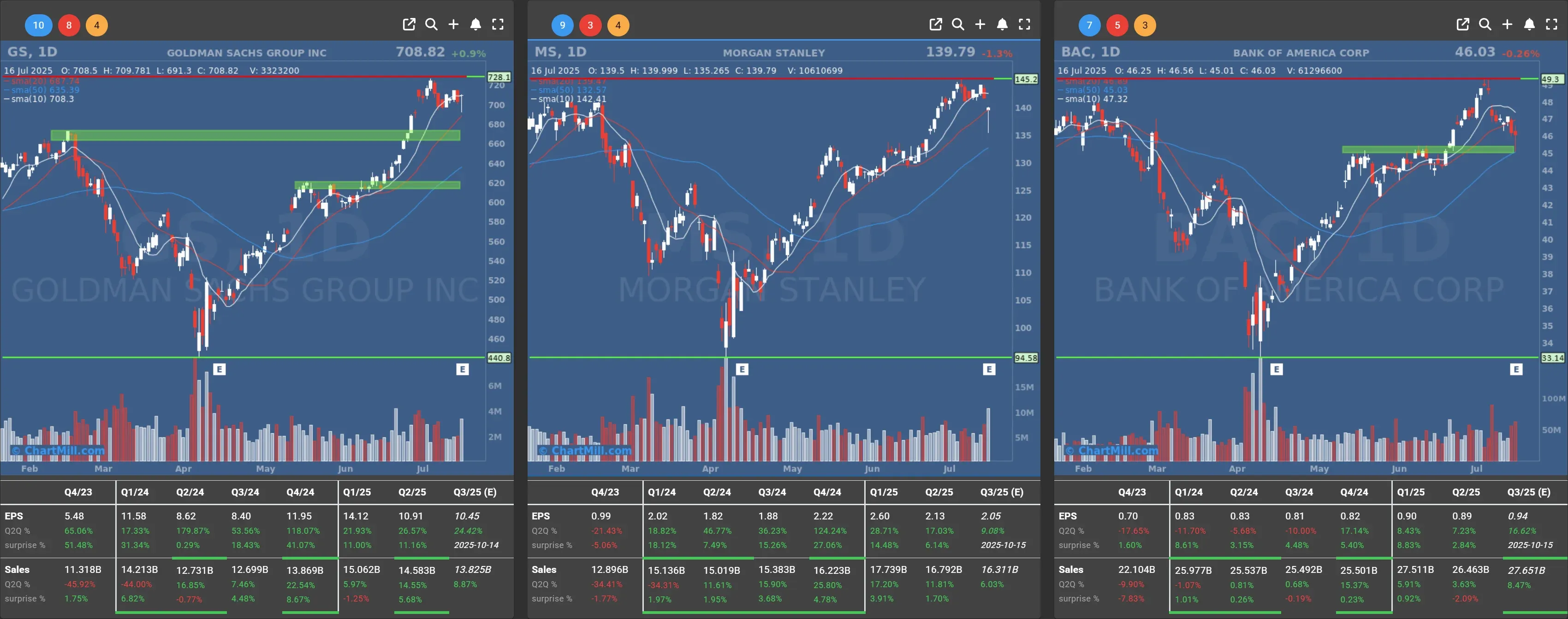
Task: Click BAC Q1/25 sales 27.511B
Action: coord(1415,570)
